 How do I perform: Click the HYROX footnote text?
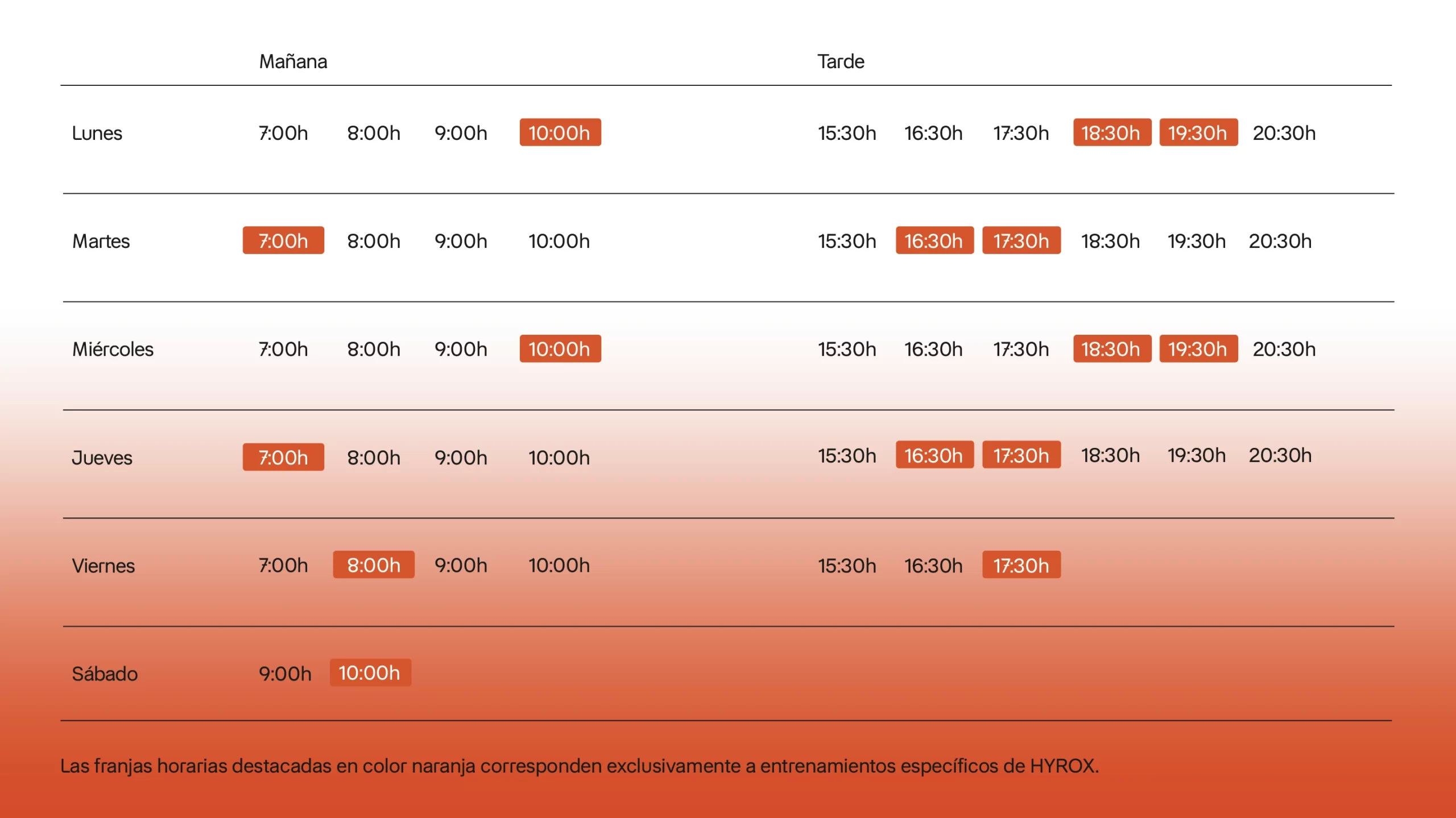pos(579,766)
